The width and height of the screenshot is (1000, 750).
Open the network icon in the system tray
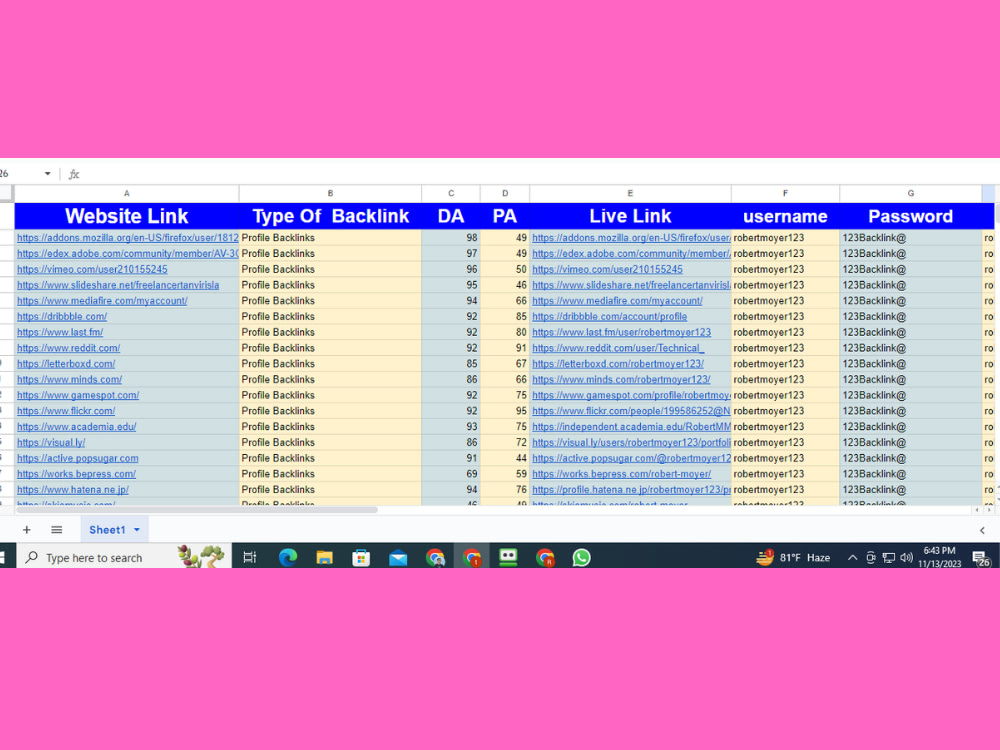click(x=888, y=558)
